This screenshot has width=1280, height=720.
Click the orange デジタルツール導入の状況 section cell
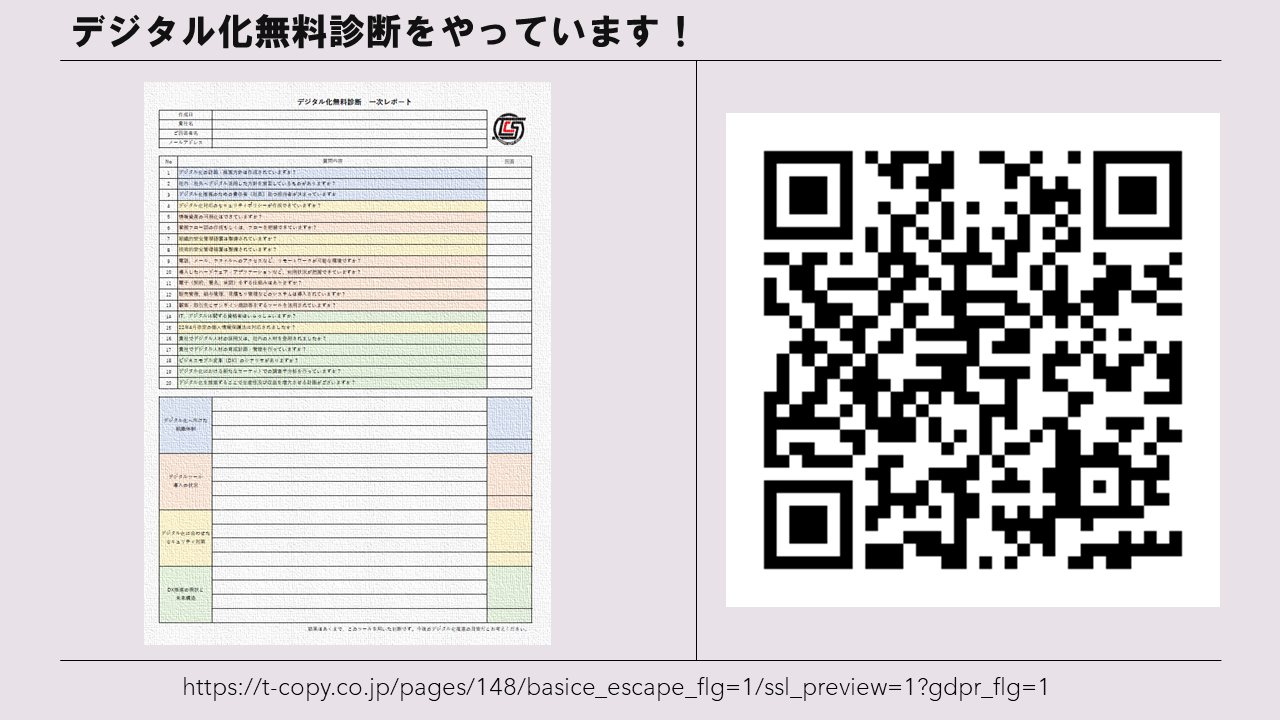click(x=185, y=481)
